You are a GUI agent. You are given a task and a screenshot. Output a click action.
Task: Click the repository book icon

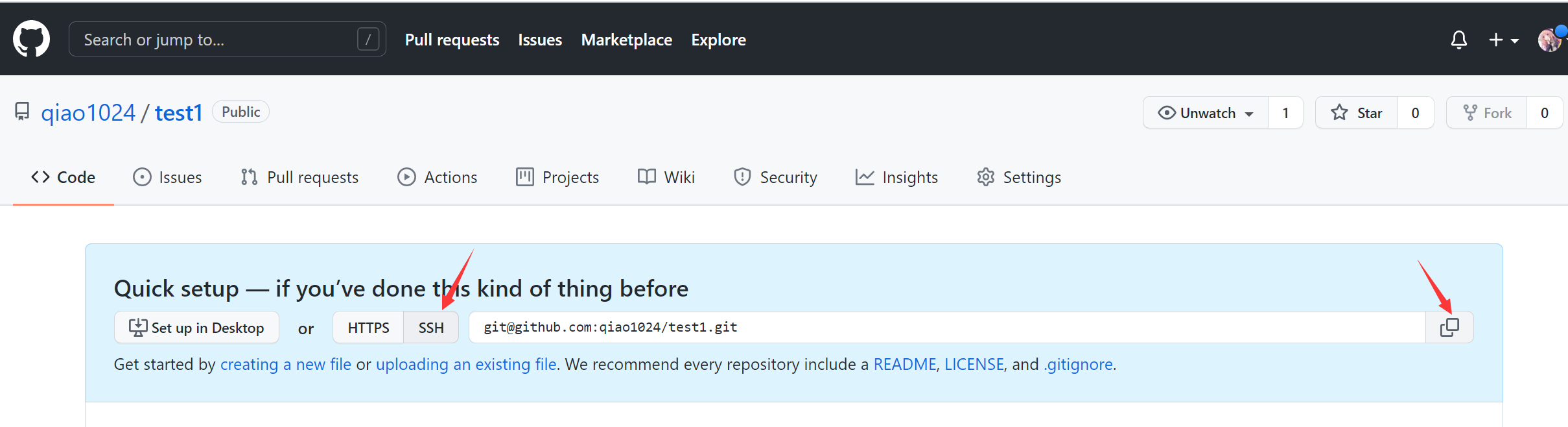[x=22, y=112]
